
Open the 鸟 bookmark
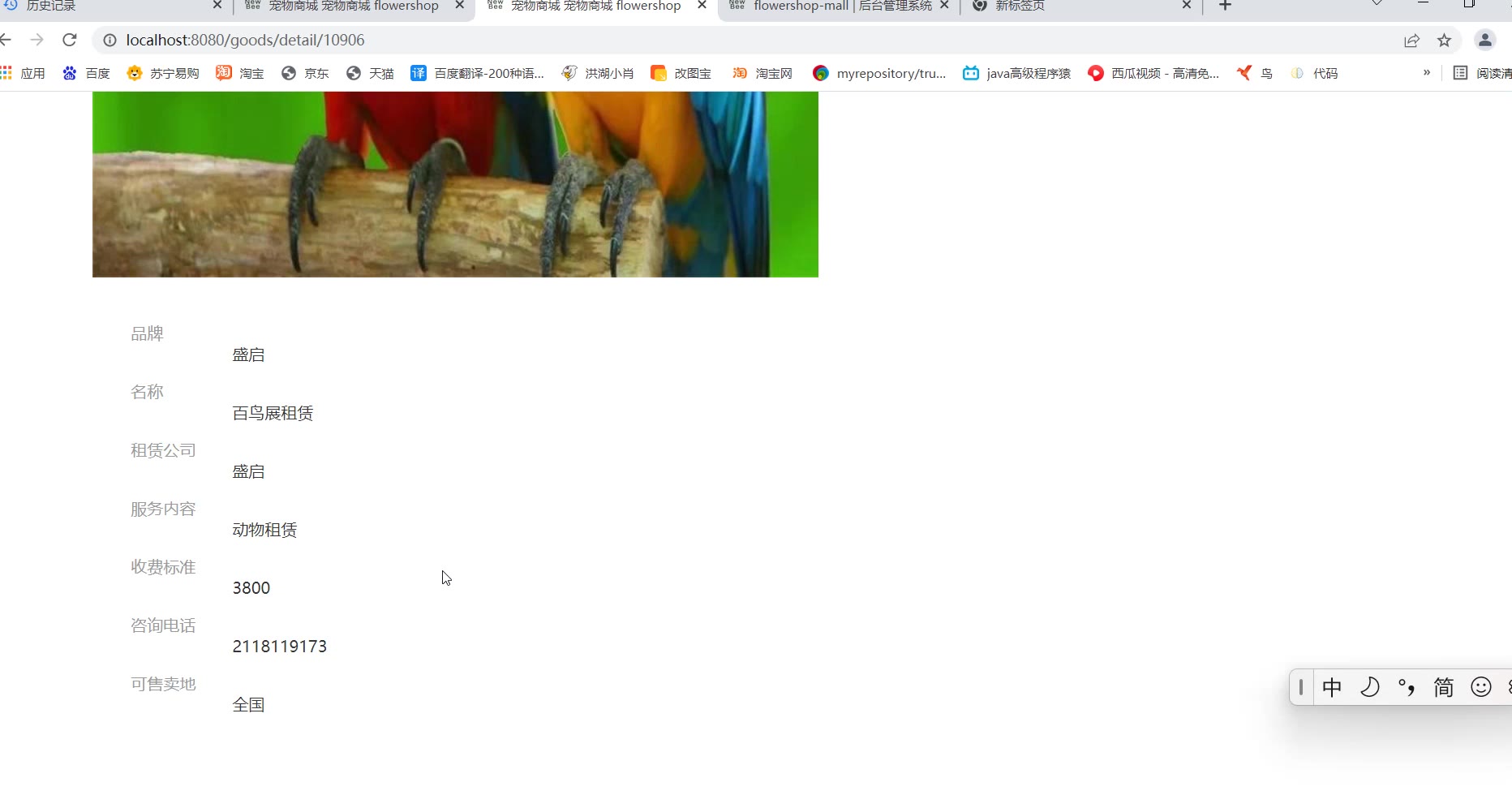pyautogui.click(x=1255, y=73)
